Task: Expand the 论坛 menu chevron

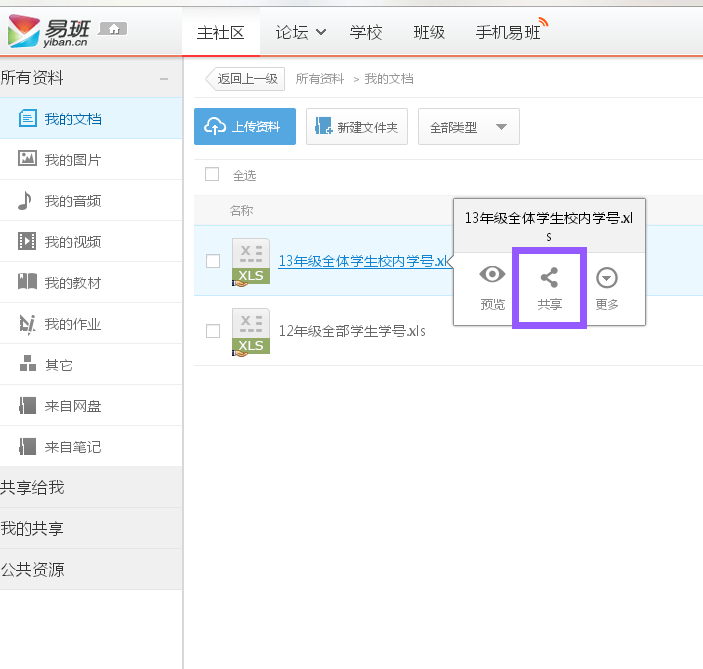Action: pos(321,32)
